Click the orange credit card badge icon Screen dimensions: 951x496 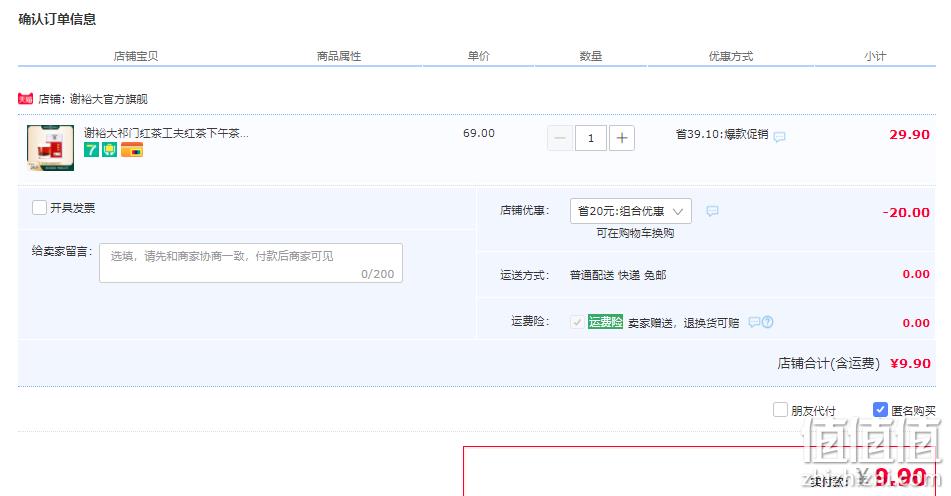tap(132, 150)
